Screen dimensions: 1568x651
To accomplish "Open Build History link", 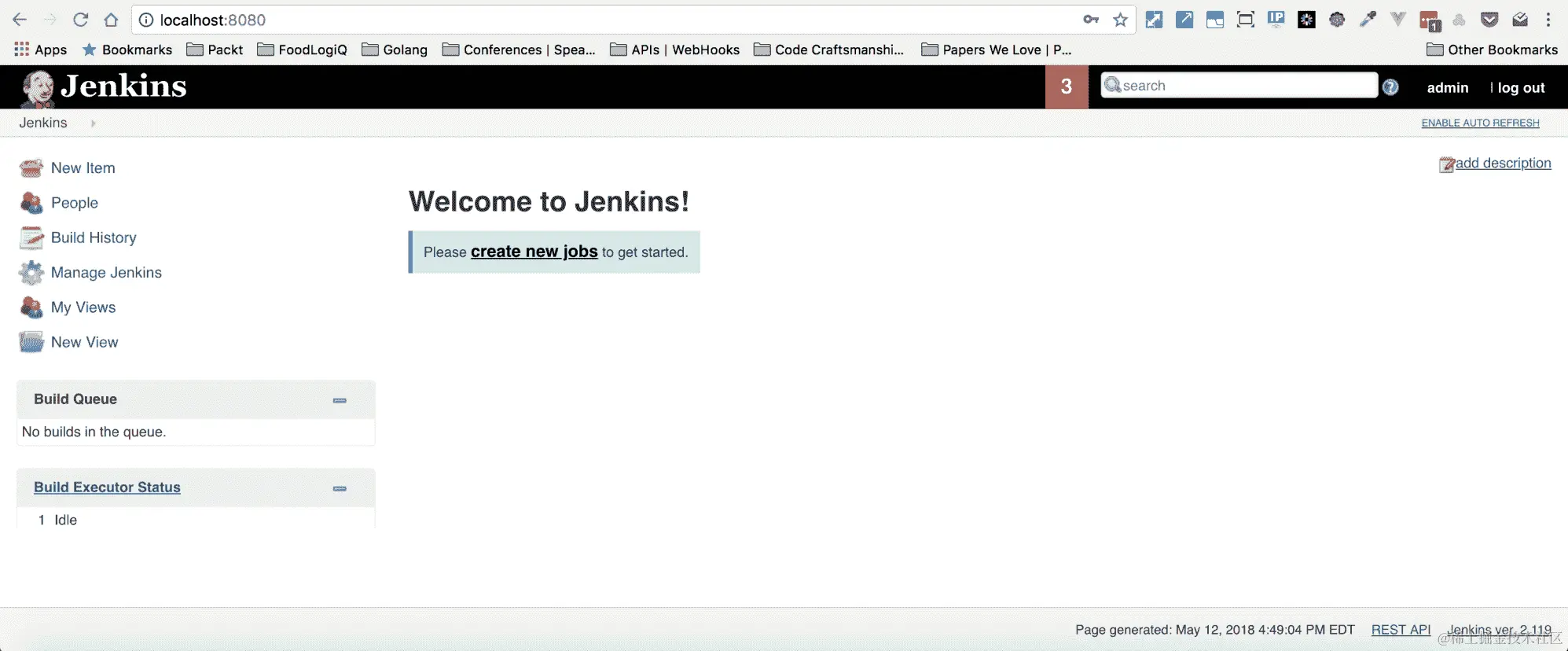I will tap(94, 237).
